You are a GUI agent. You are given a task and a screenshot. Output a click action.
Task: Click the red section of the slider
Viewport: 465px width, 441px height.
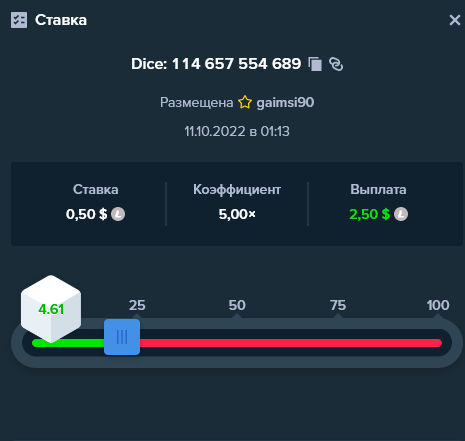[x=291, y=343]
